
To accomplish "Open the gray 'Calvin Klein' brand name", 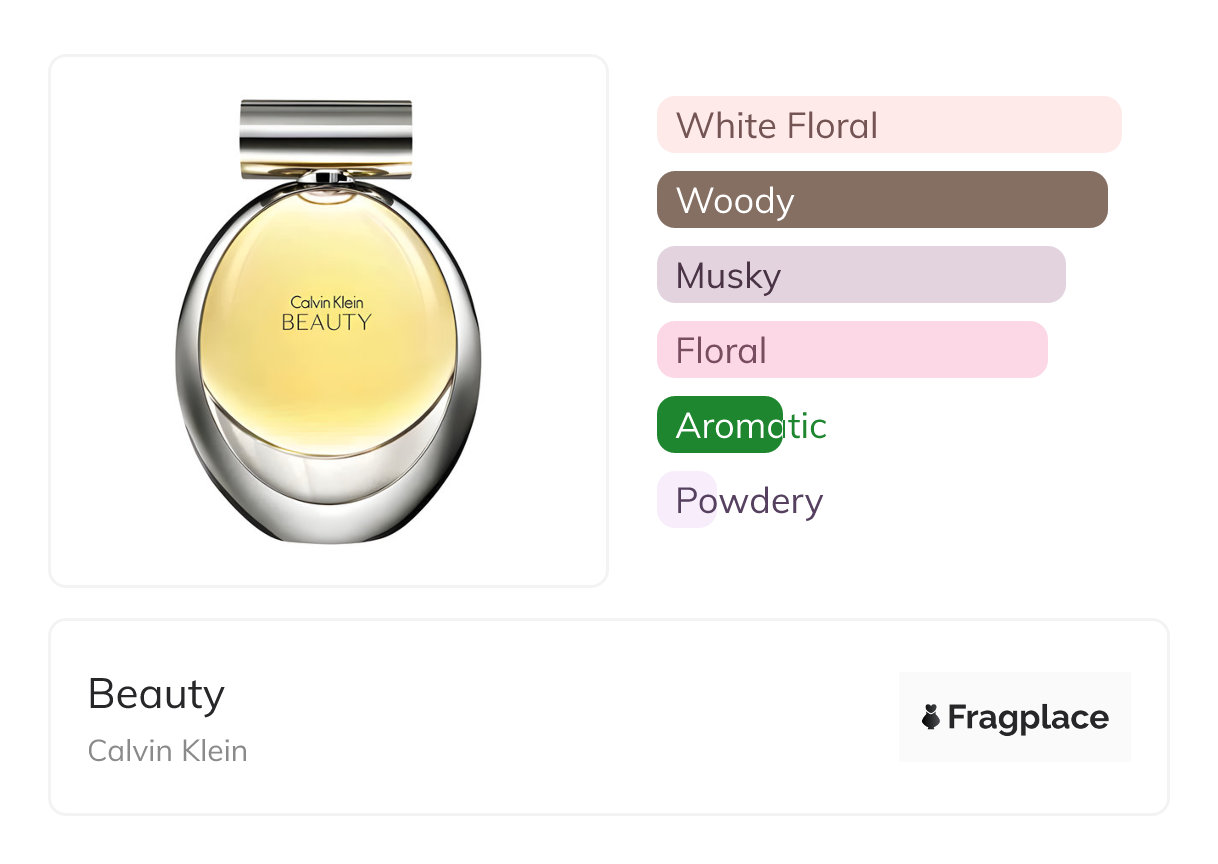I will coord(167,750).
